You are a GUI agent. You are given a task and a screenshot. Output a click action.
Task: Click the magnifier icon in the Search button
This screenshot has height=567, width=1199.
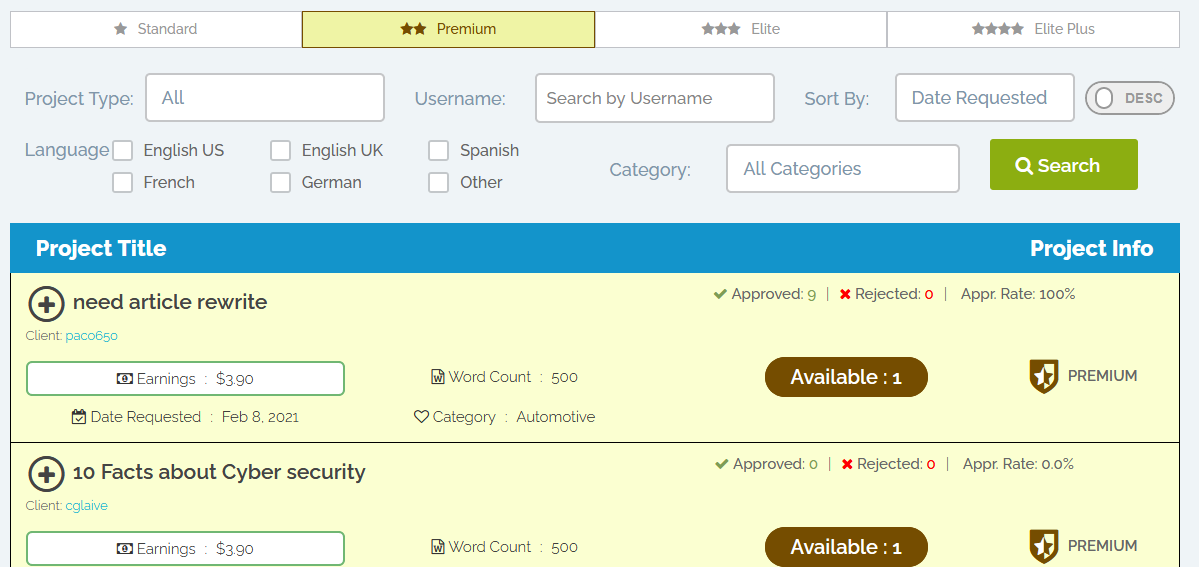click(x=1024, y=165)
